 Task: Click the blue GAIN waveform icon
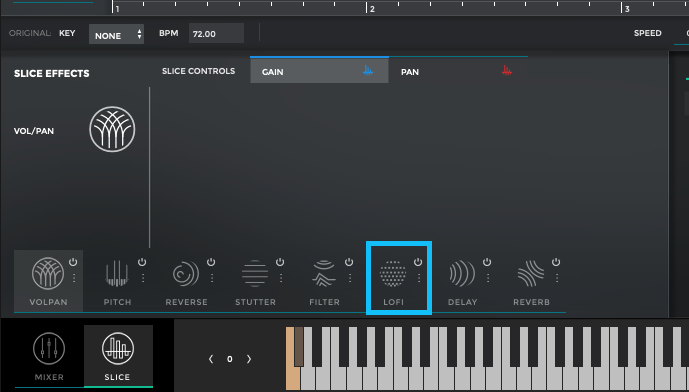click(368, 70)
